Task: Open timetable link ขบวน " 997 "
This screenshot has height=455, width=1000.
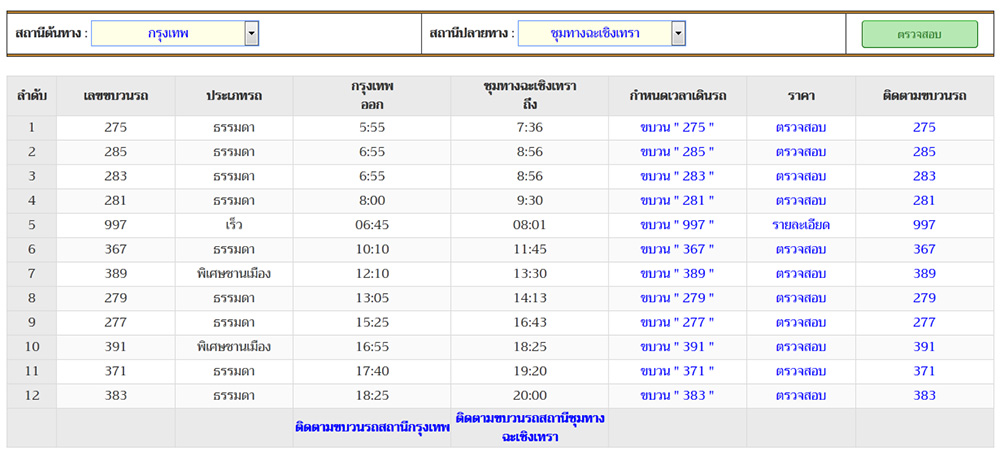Action: point(677,225)
